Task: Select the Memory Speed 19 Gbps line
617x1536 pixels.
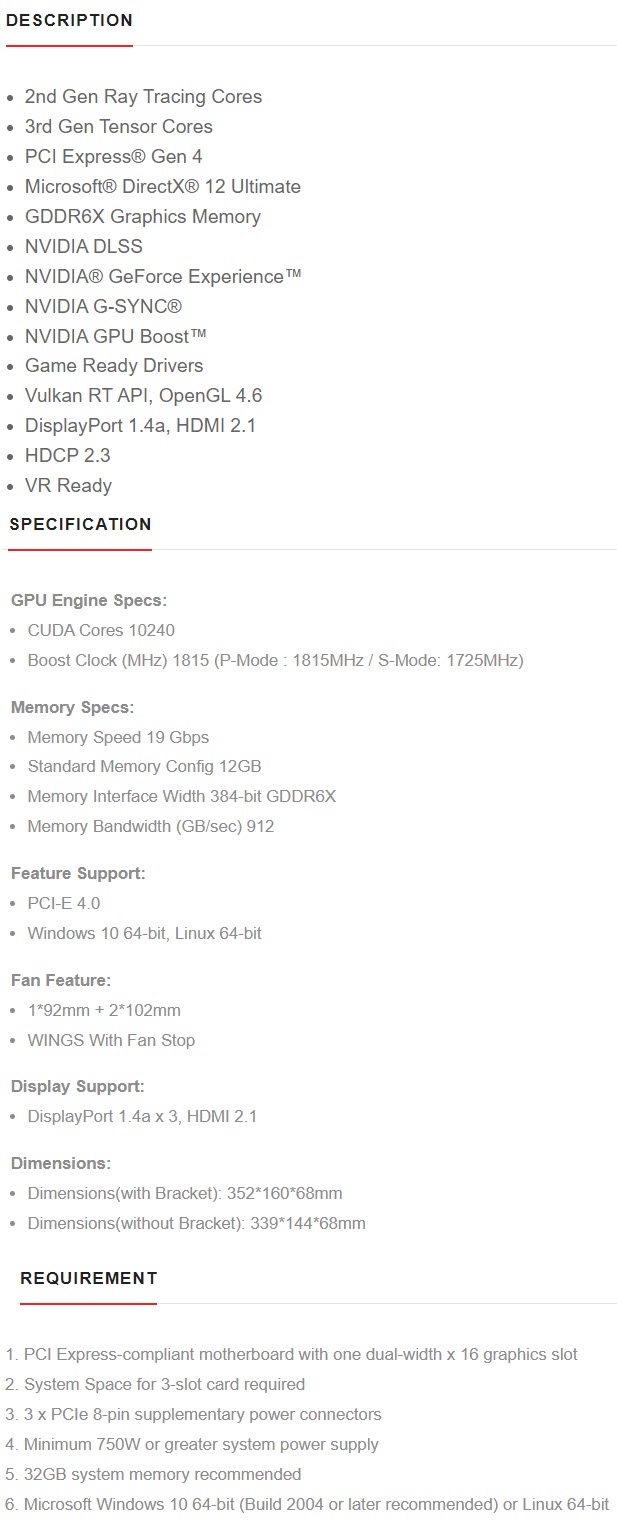Action: [118, 737]
